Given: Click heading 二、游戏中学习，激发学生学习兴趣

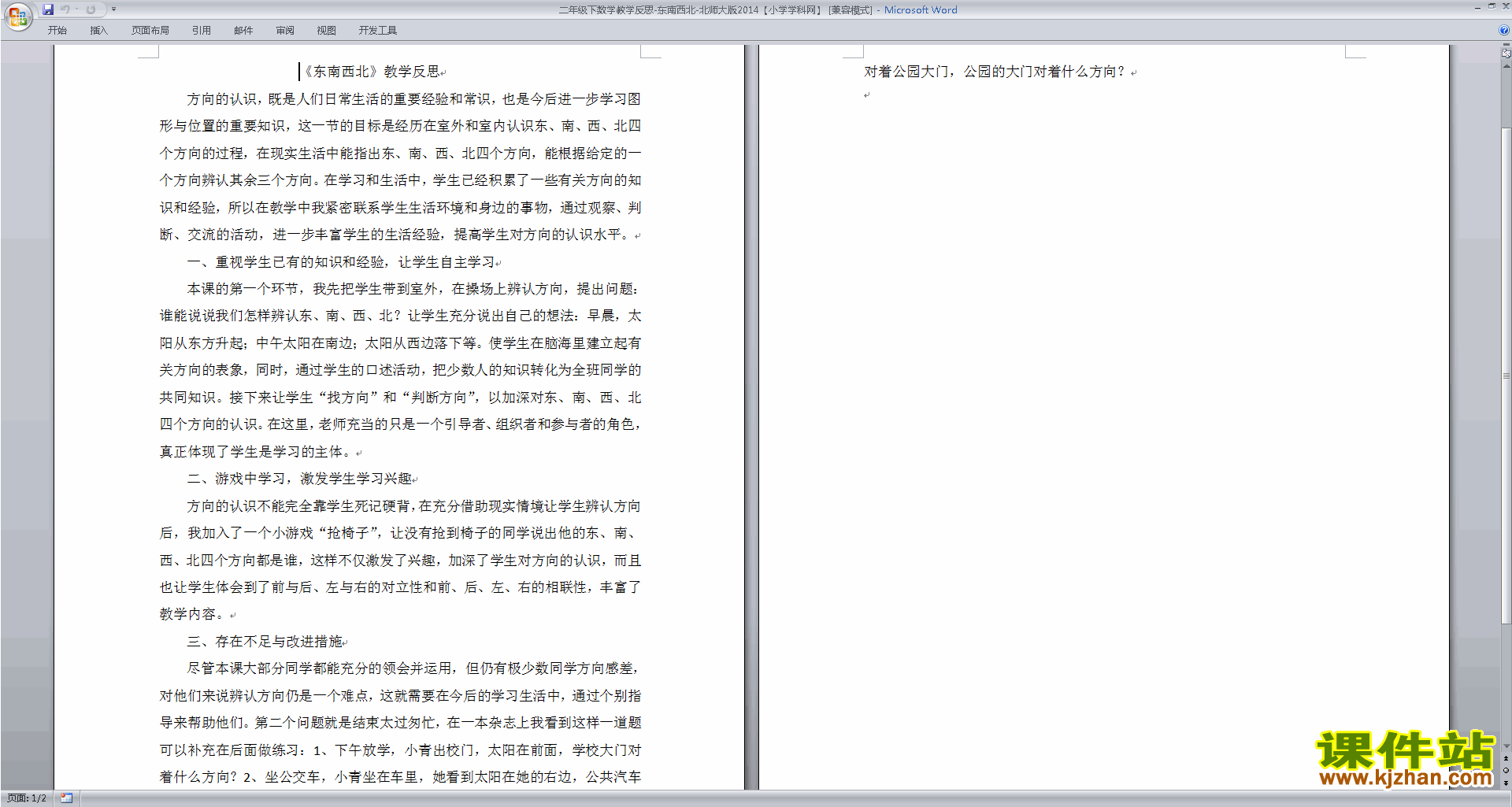Looking at the screenshot, I should 299,479.
